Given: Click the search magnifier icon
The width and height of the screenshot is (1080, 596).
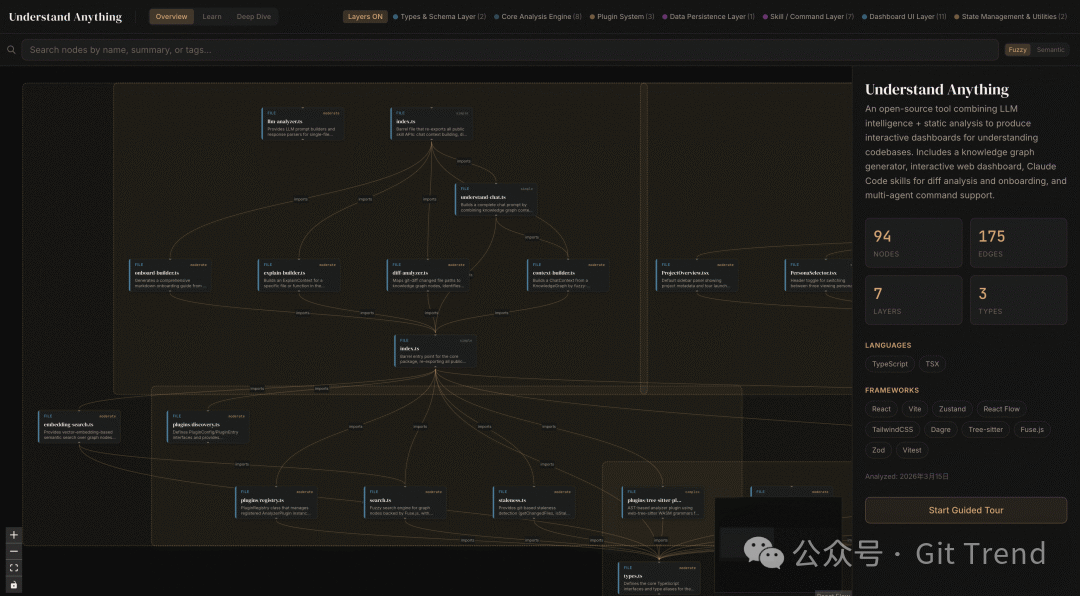Looking at the screenshot, I should (12, 50).
